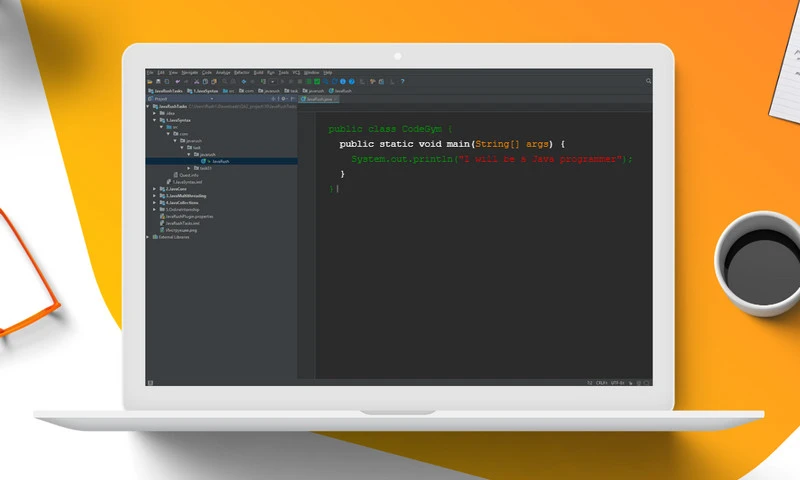Click the 1.JavaSyntax breadcrumb in navigation bar
Viewport: 800px width, 480px height.
[x=203, y=91]
